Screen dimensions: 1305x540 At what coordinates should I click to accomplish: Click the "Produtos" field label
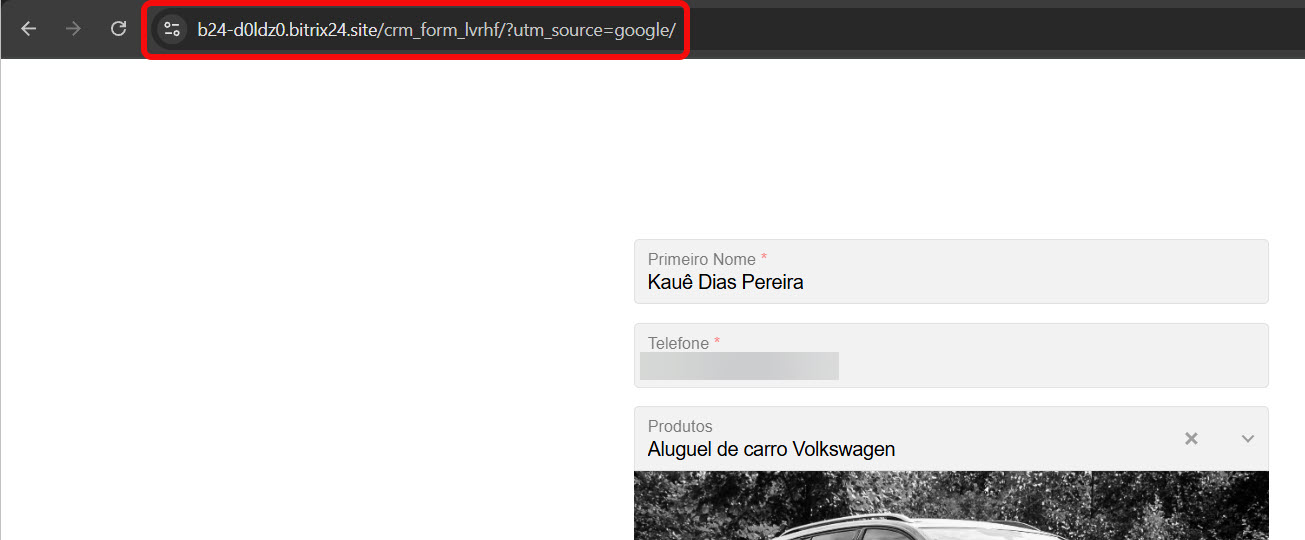point(680,426)
